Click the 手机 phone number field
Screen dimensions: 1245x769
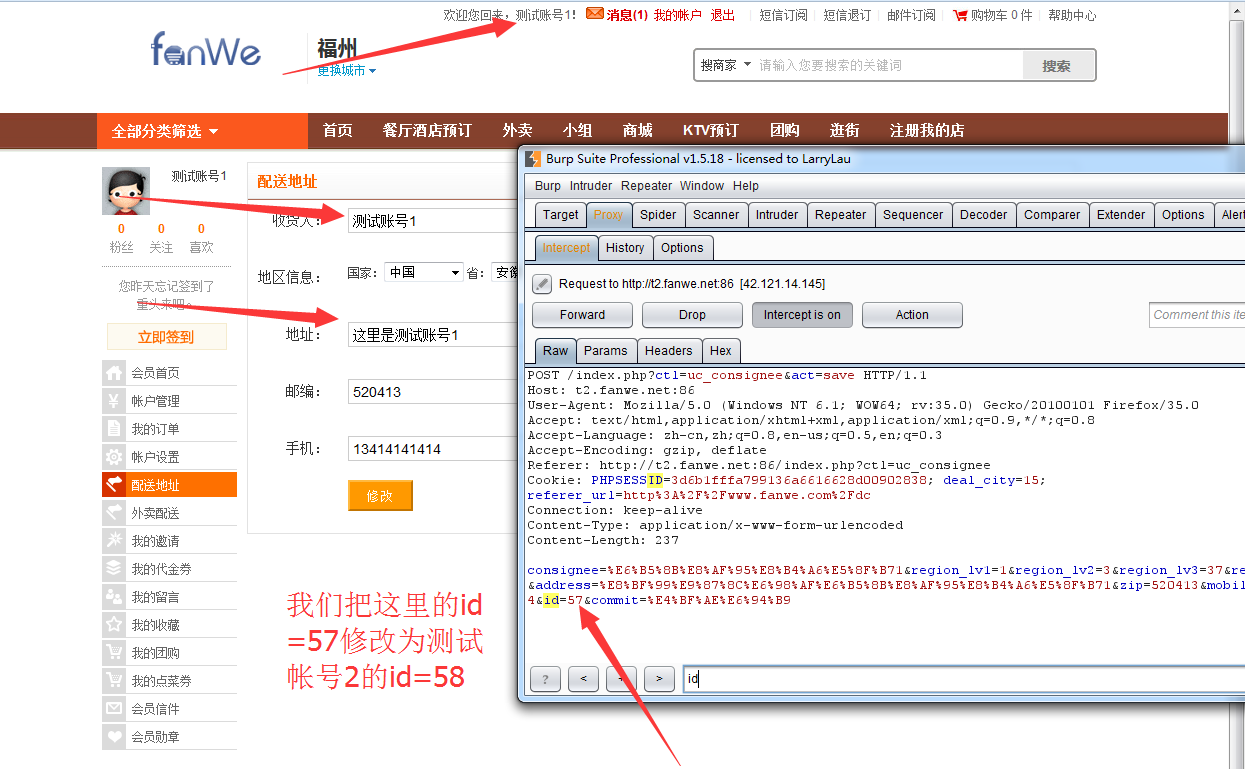(x=432, y=449)
